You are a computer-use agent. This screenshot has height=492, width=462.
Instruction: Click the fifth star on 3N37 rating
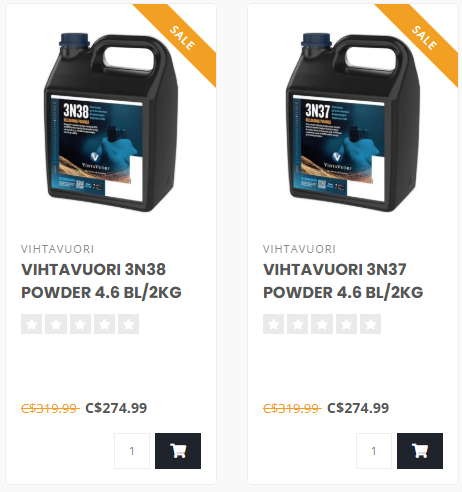click(x=371, y=324)
